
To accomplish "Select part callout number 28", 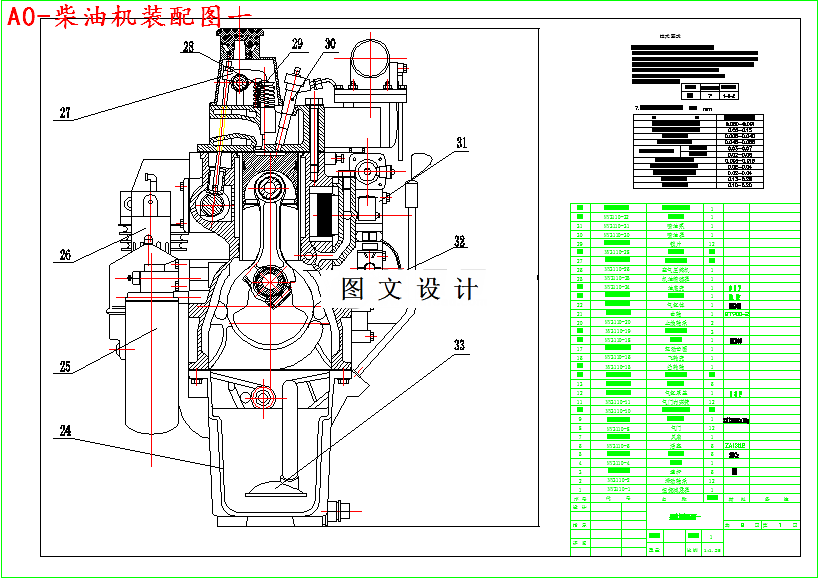I will (188, 47).
